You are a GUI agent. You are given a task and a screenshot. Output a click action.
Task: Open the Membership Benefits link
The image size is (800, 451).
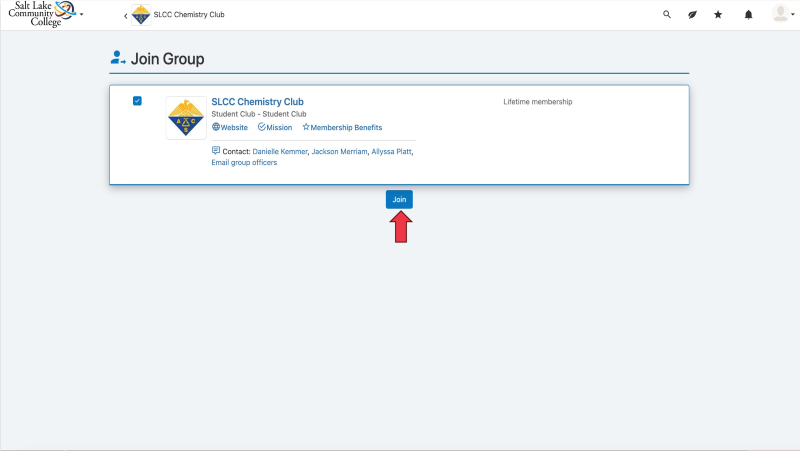342,128
